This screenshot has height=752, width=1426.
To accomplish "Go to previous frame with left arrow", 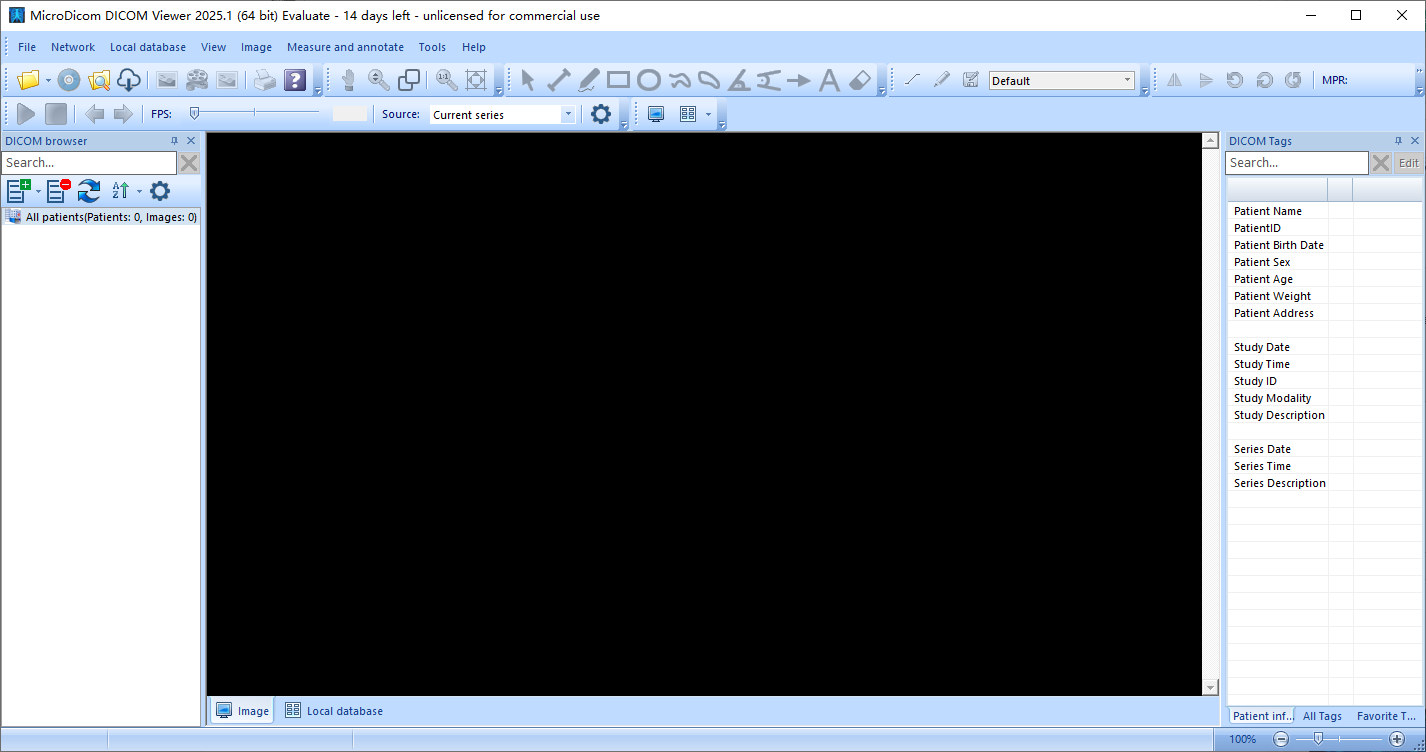I will tap(94, 114).
